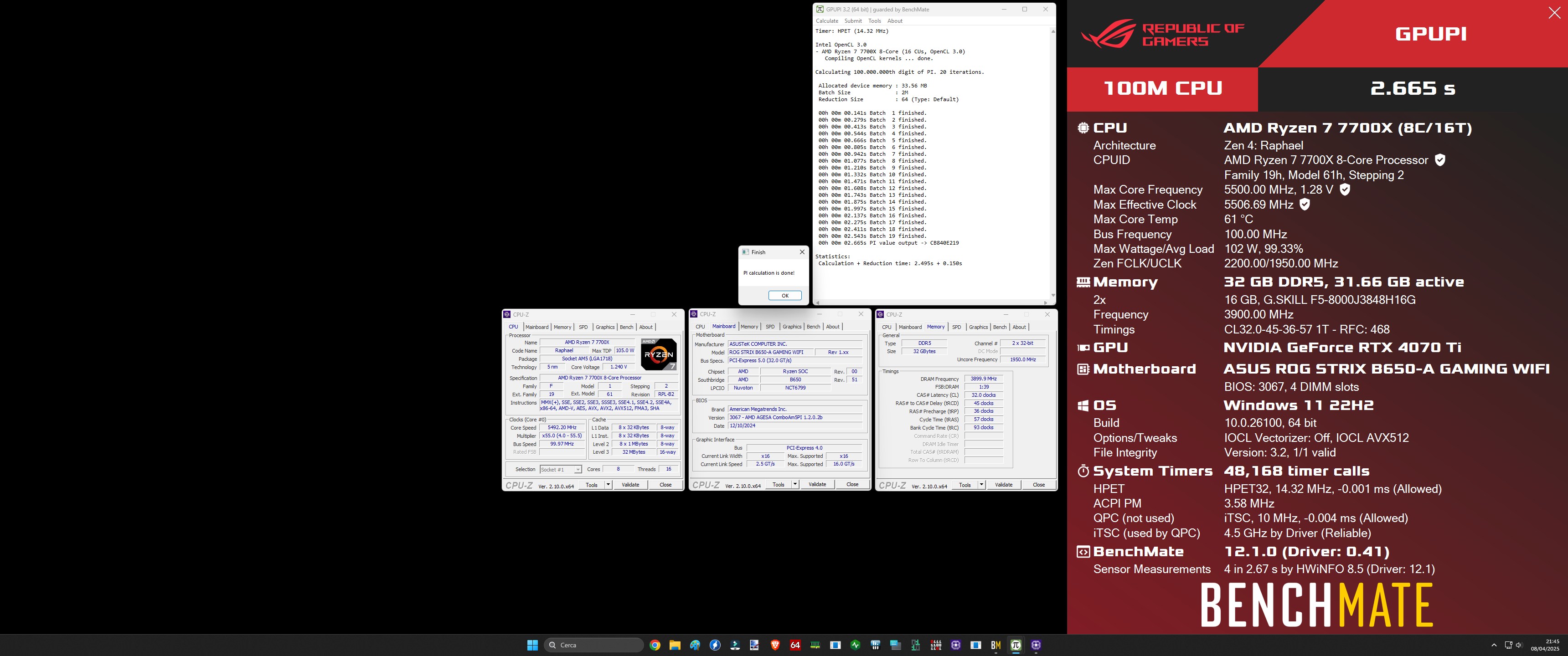Screen dimensions: 1568x656
Task: Click the Uncore Frequency value 1950.0 MHz
Action: click(x=1022, y=359)
